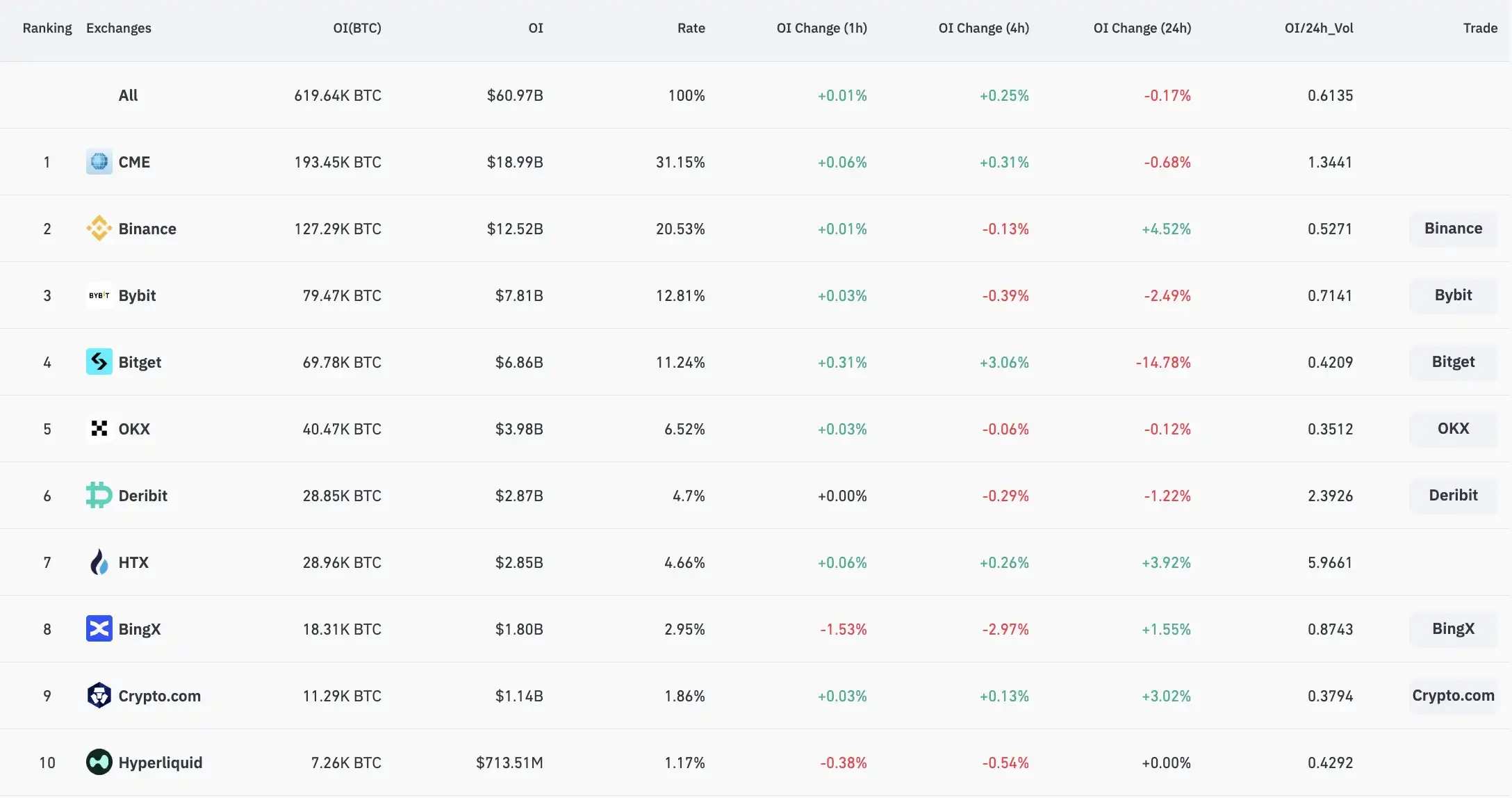The height and width of the screenshot is (798, 1512).
Task: Click the Bybit logo icon
Action: point(99,295)
